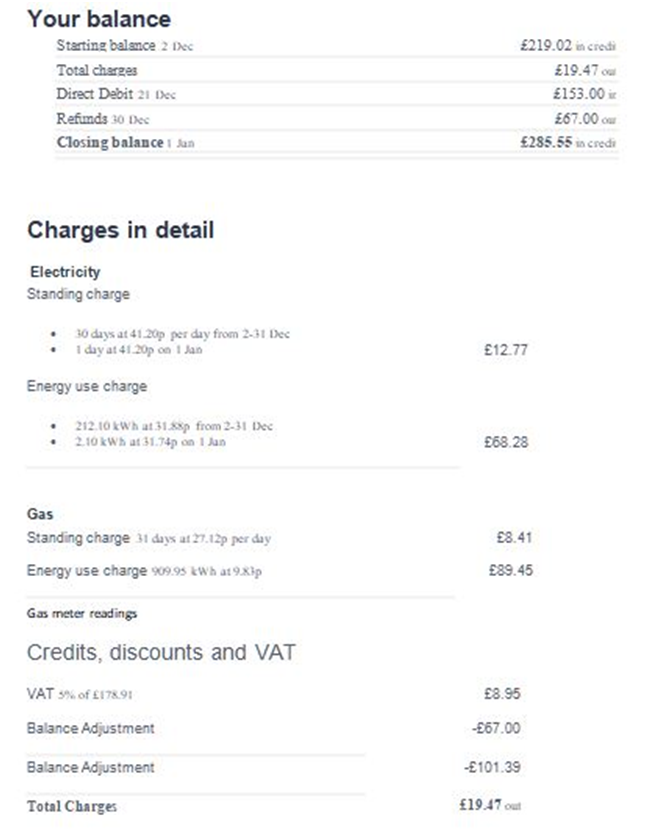Select the Gas section label

click(40, 514)
